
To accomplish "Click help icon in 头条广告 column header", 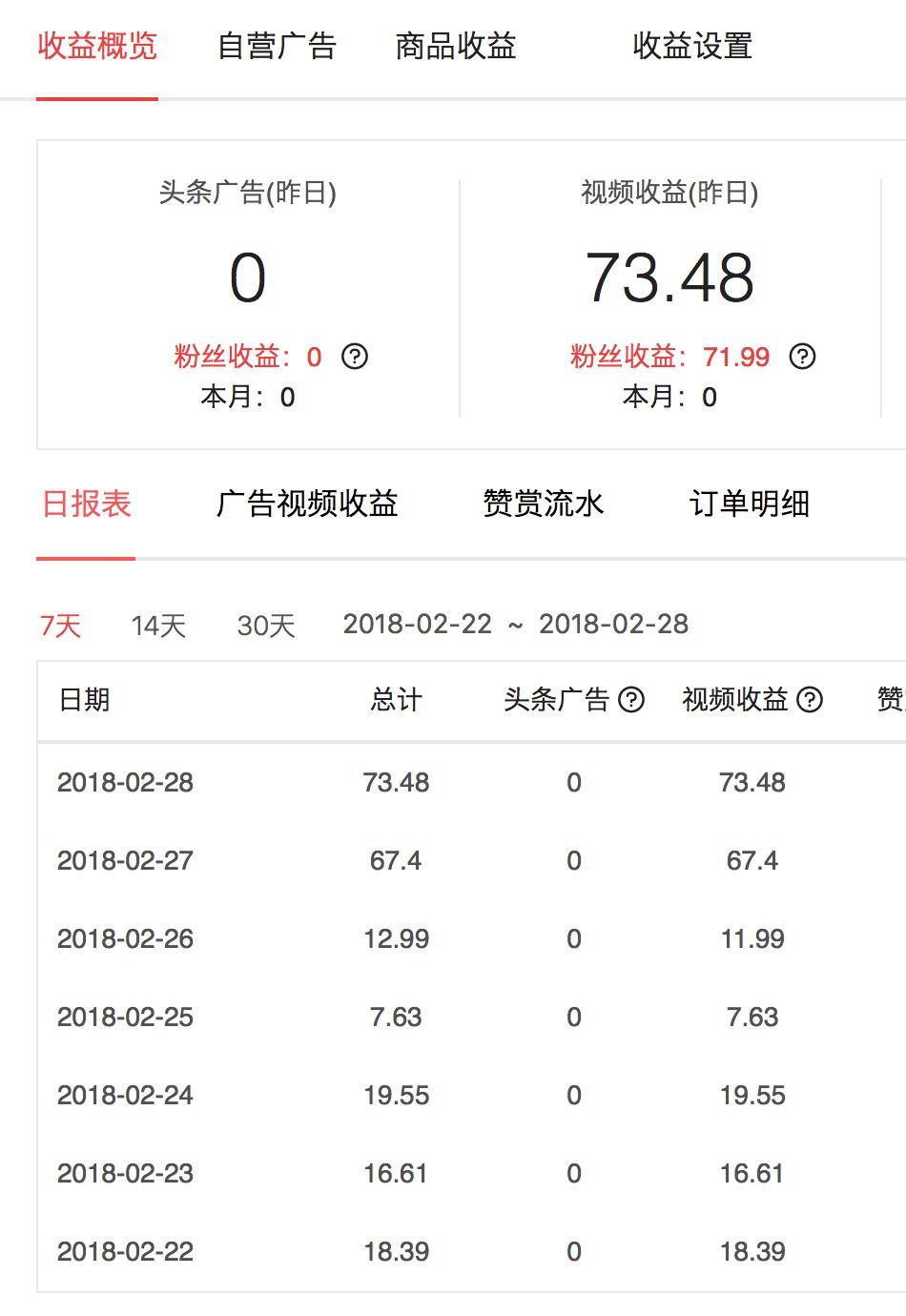I will click(x=631, y=700).
